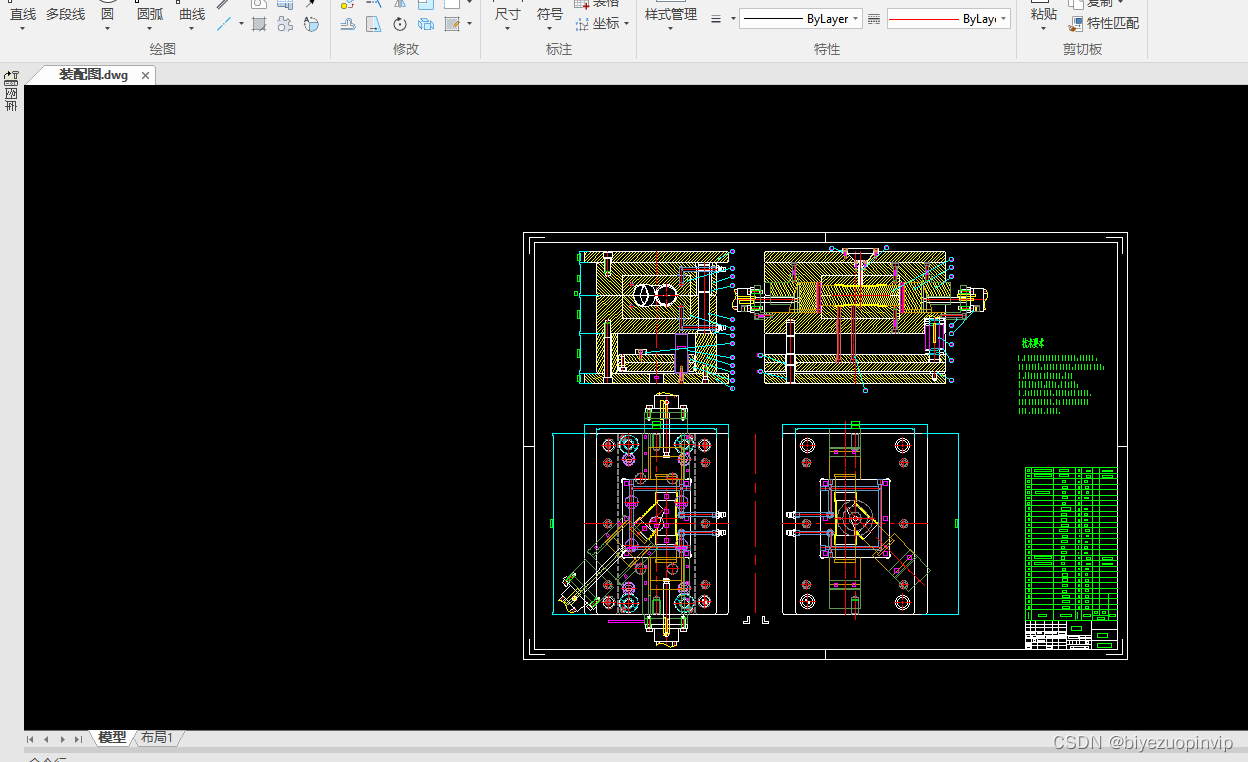Click the linetype icon between ByLayer boxes

coord(874,19)
